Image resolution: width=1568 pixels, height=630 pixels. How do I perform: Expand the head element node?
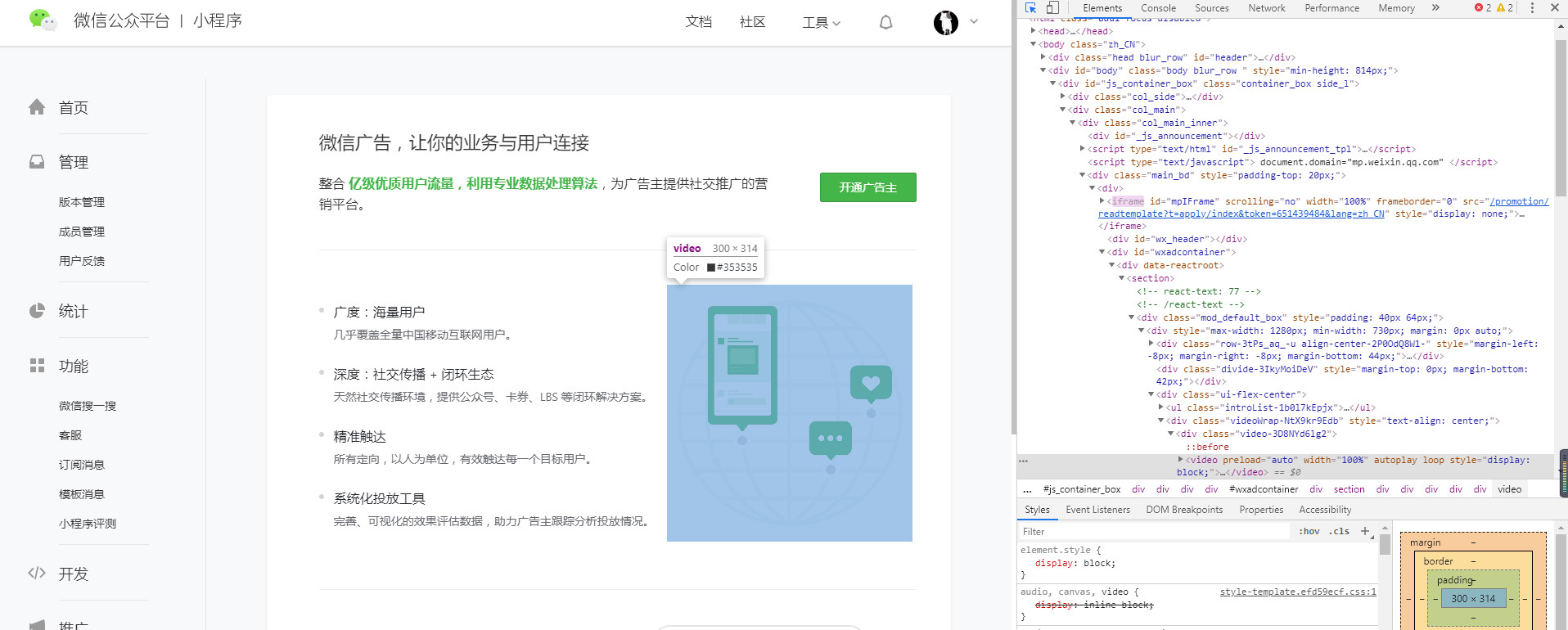point(1034,31)
